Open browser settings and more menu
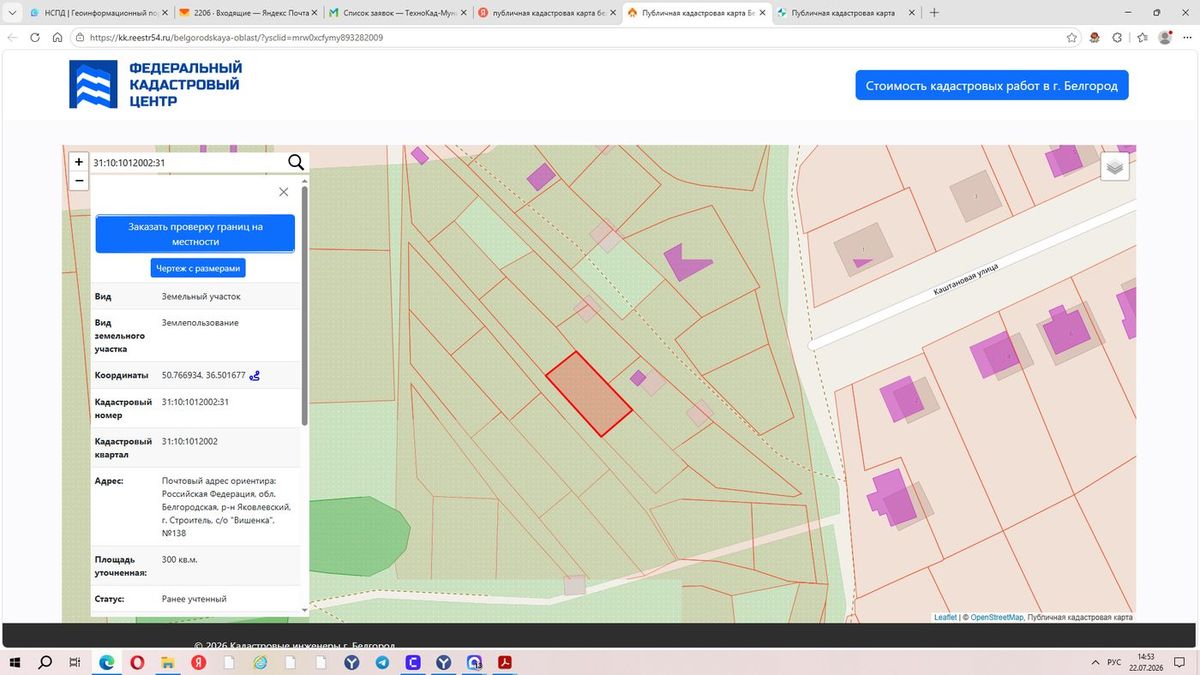Image resolution: width=1200 pixels, height=675 pixels. (x=1187, y=37)
